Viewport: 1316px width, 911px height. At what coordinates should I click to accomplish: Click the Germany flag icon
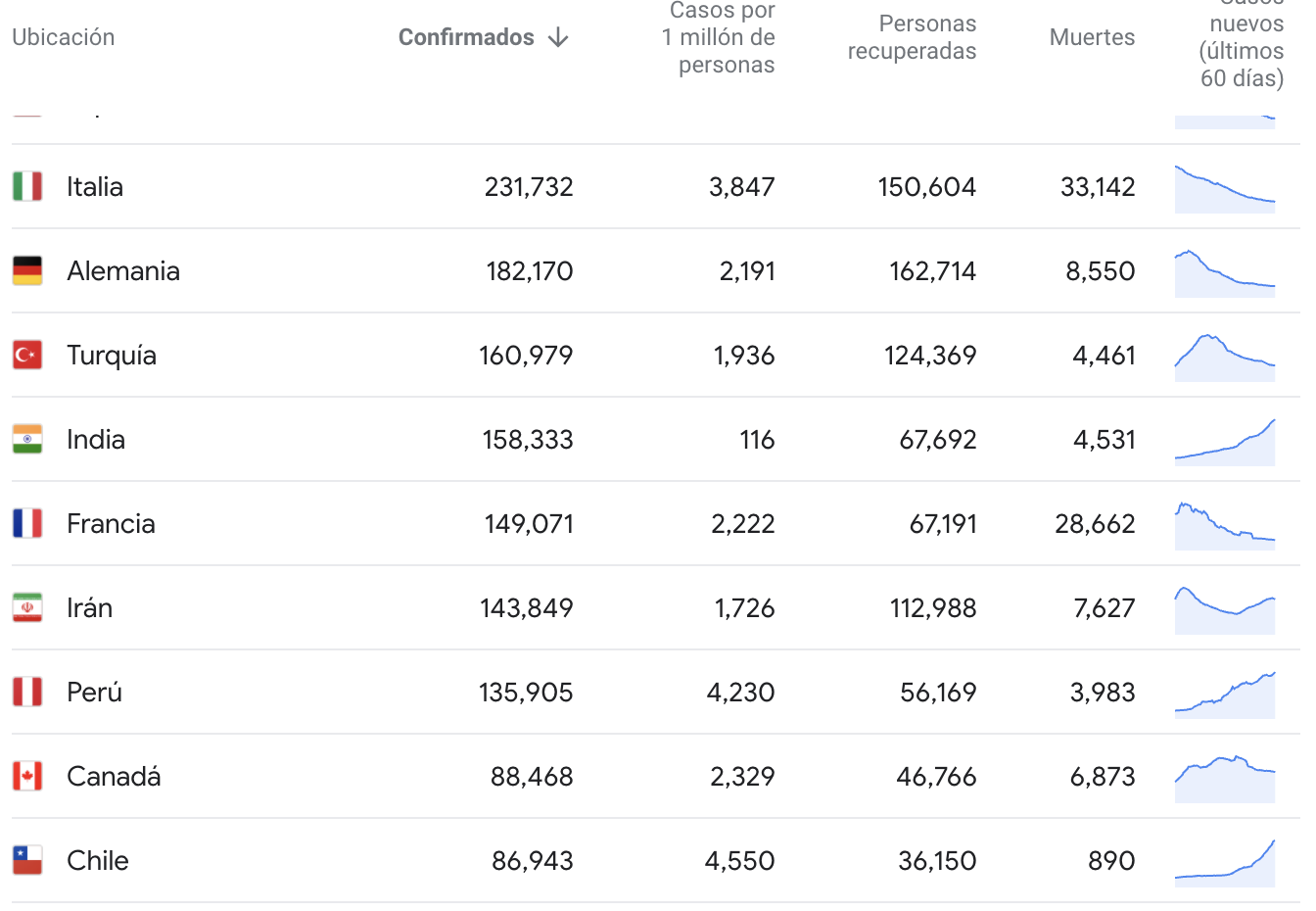coord(27,270)
